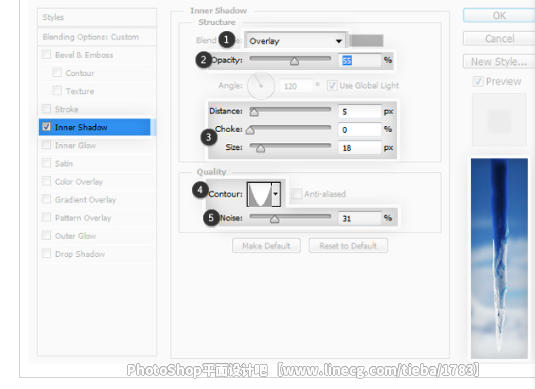Open Blending Options: Custom entry
Screen dimensions: 535x389
(97, 37)
